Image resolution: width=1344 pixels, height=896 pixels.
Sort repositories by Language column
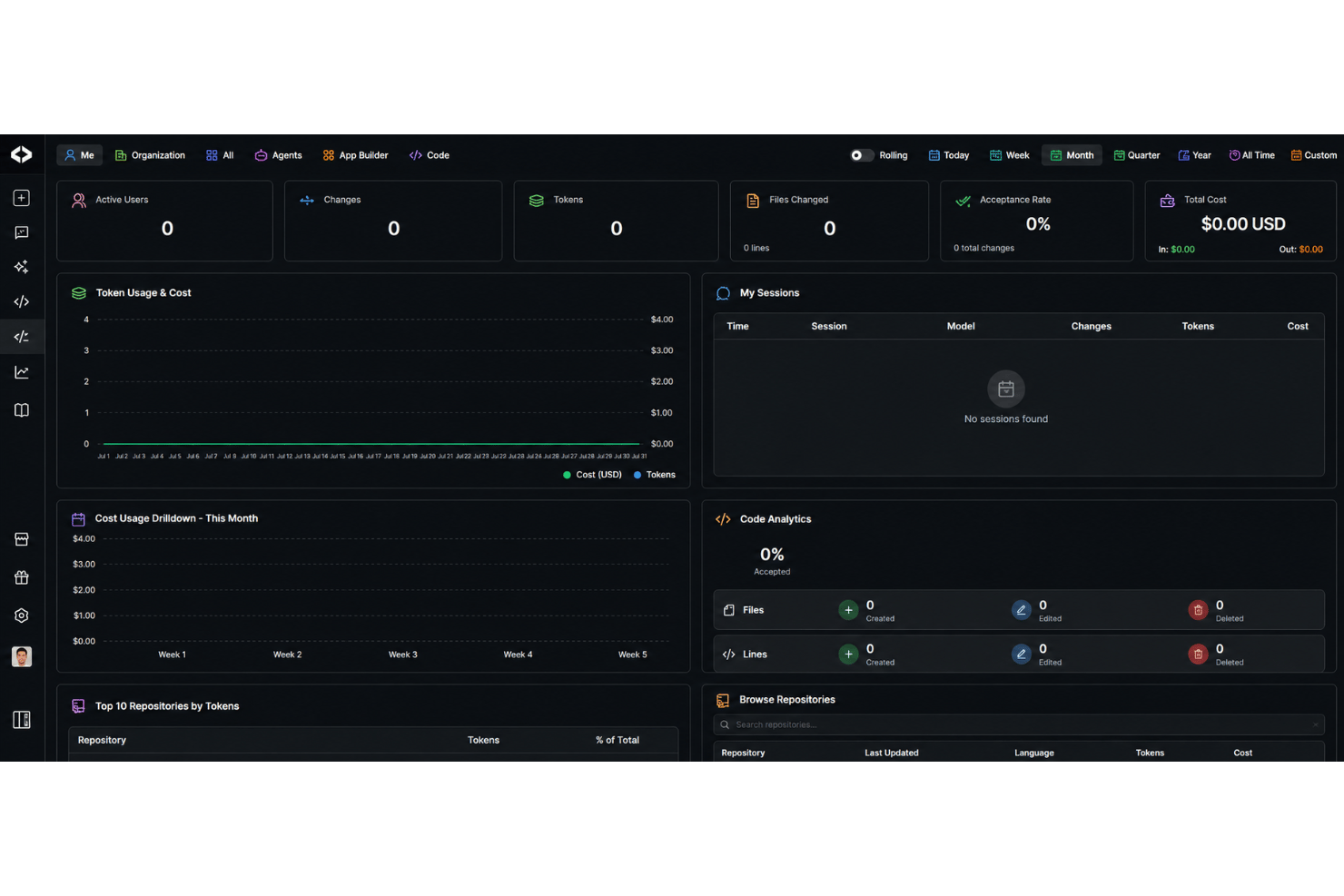click(1033, 753)
